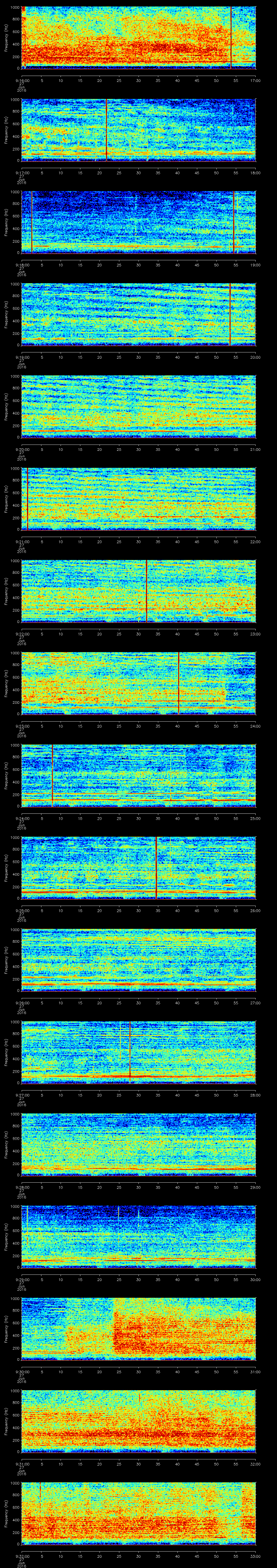Click the 9:25:00 start time label

click(x=22, y=910)
